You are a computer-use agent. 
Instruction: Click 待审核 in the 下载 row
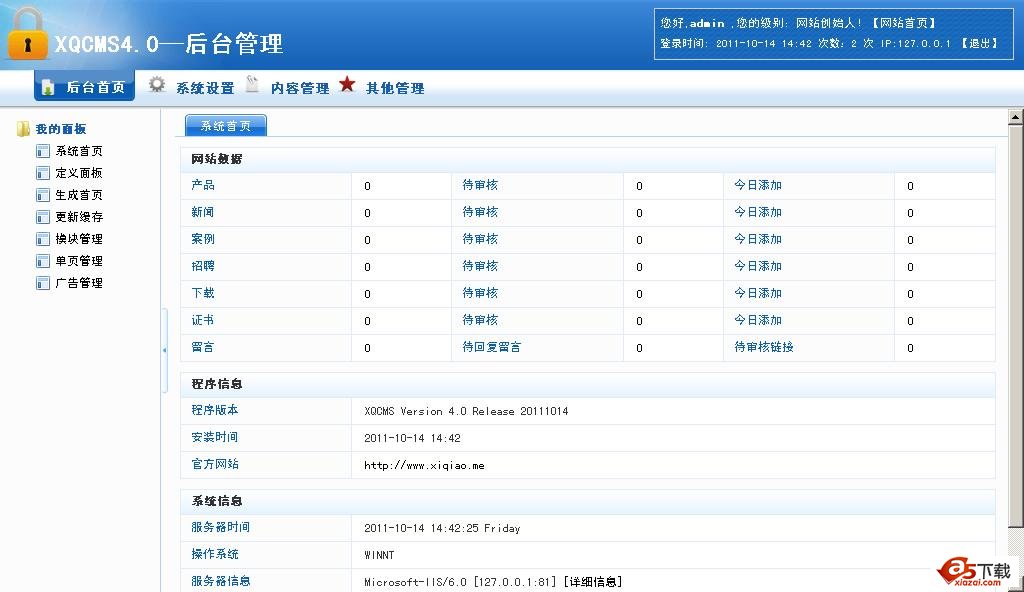480,293
